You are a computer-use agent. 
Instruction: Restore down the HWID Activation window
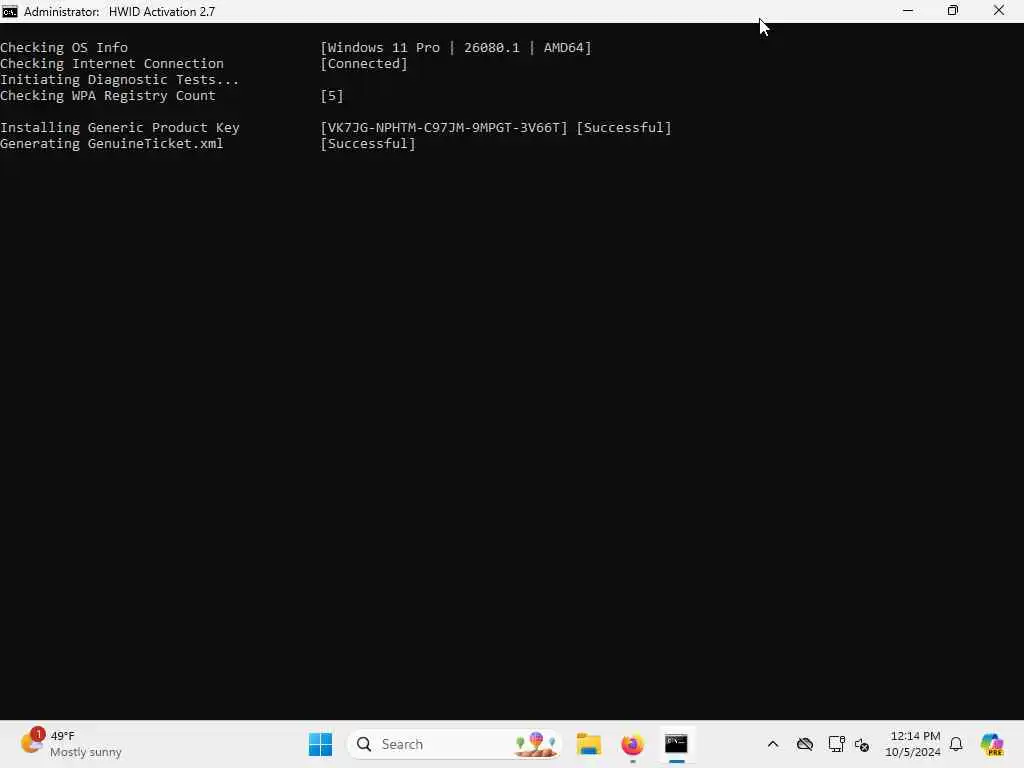click(x=953, y=11)
